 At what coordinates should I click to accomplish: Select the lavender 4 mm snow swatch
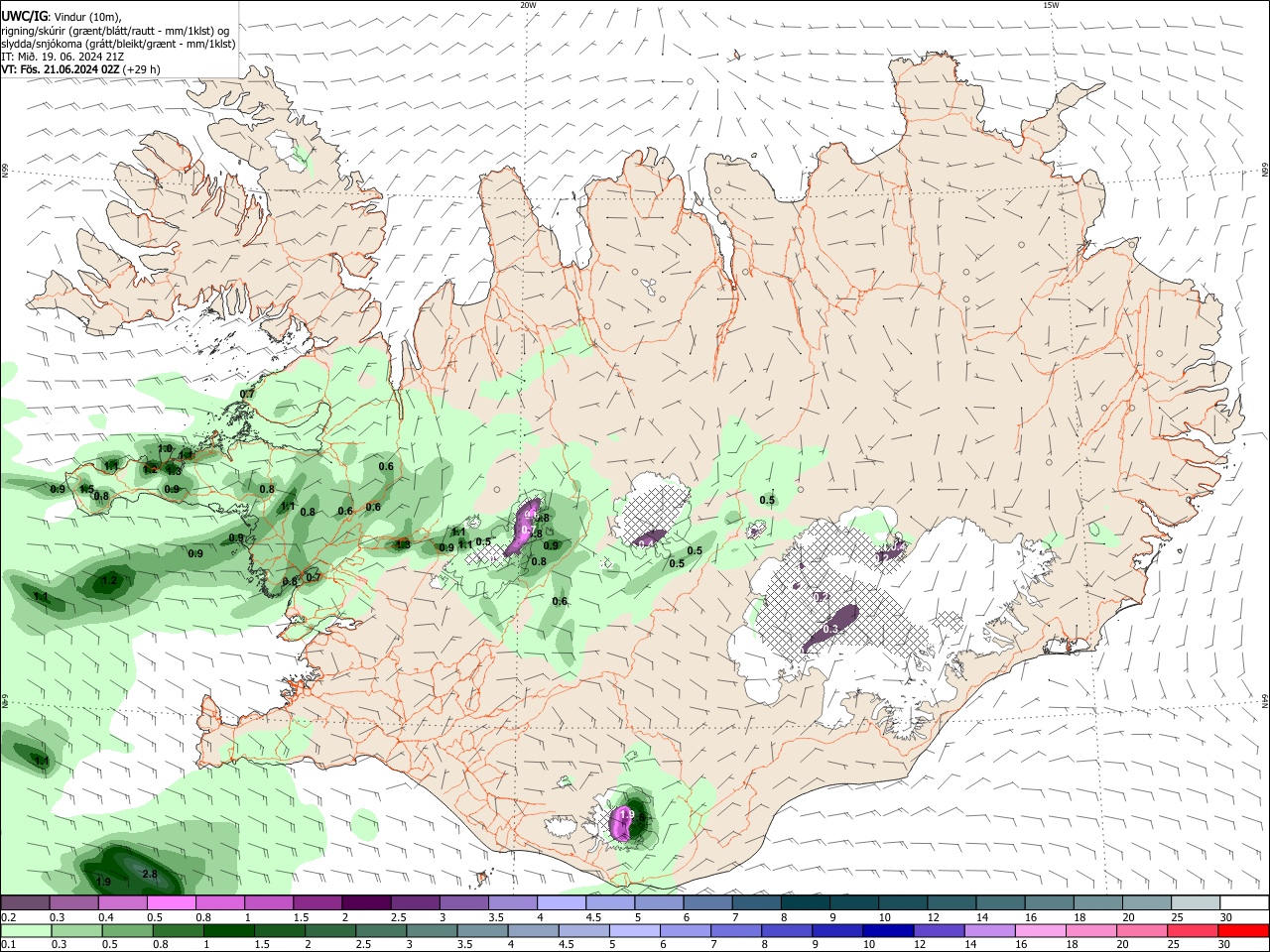(x=563, y=902)
